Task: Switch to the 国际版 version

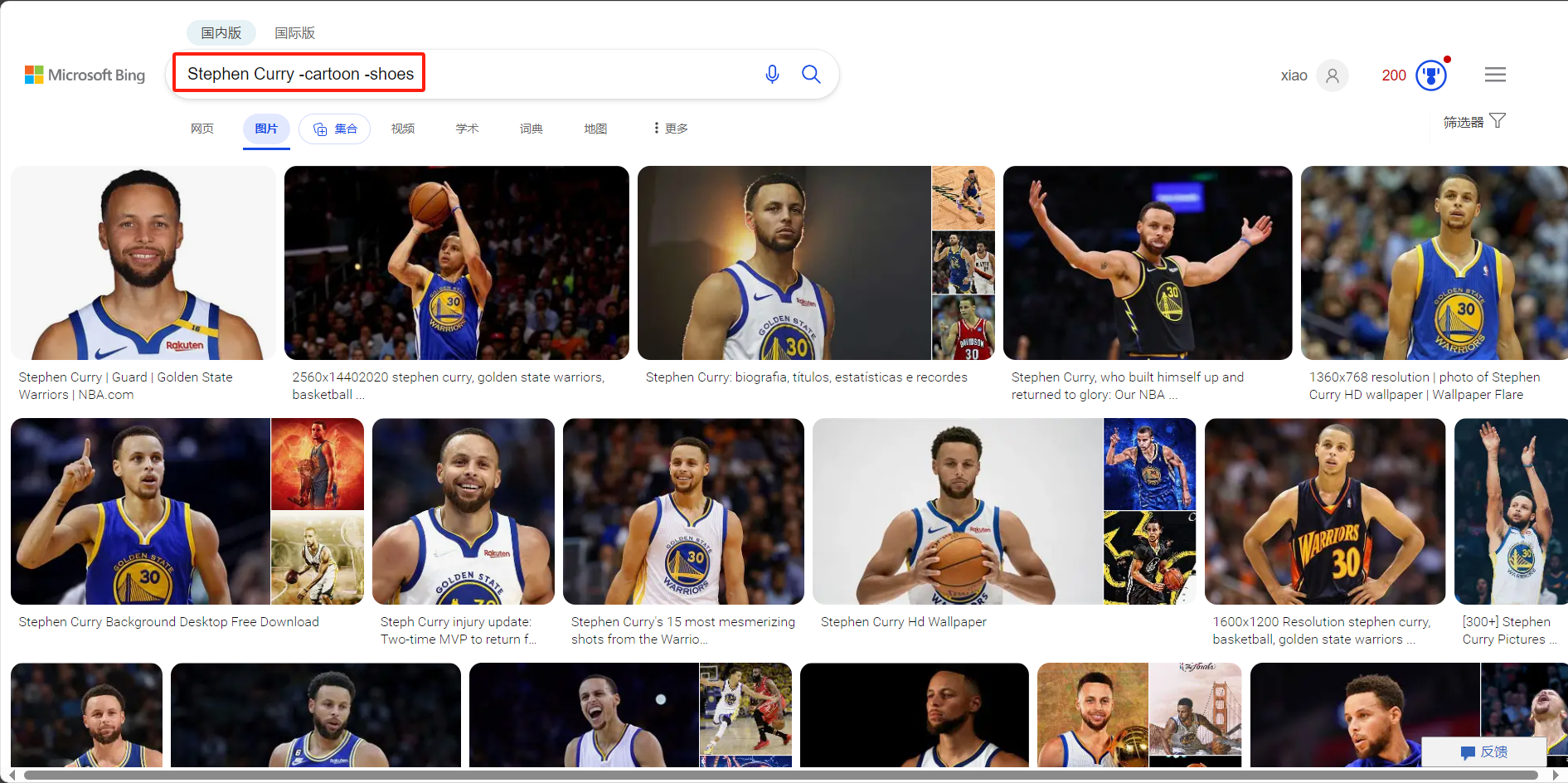Action: click(294, 32)
